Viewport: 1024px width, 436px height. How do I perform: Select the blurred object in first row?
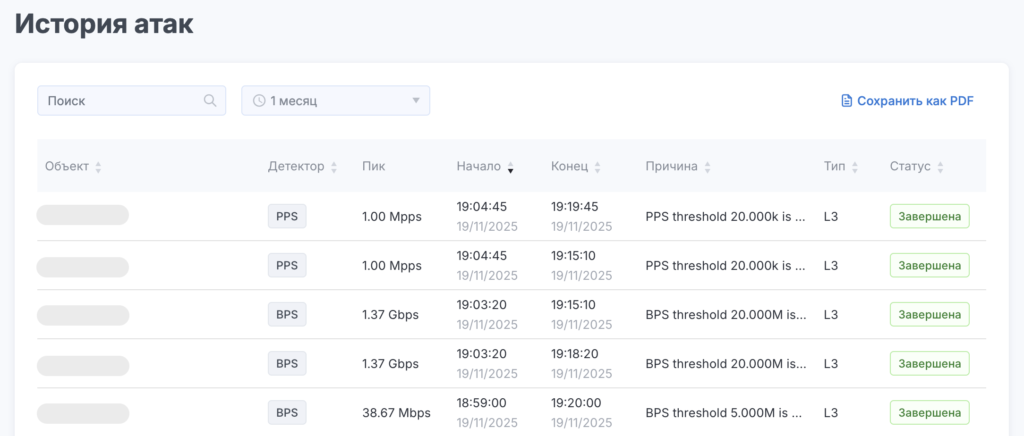tap(83, 215)
